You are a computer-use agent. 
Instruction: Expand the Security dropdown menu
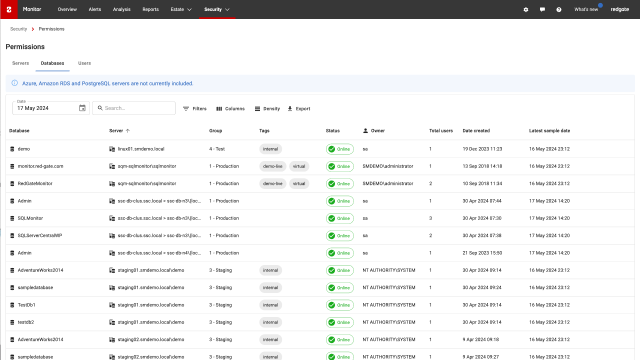coord(217,9)
